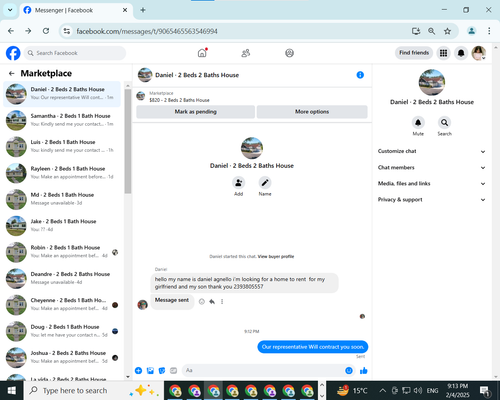Open the emoji picker in message box
The width and height of the screenshot is (500, 400).
tap(349, 371)
